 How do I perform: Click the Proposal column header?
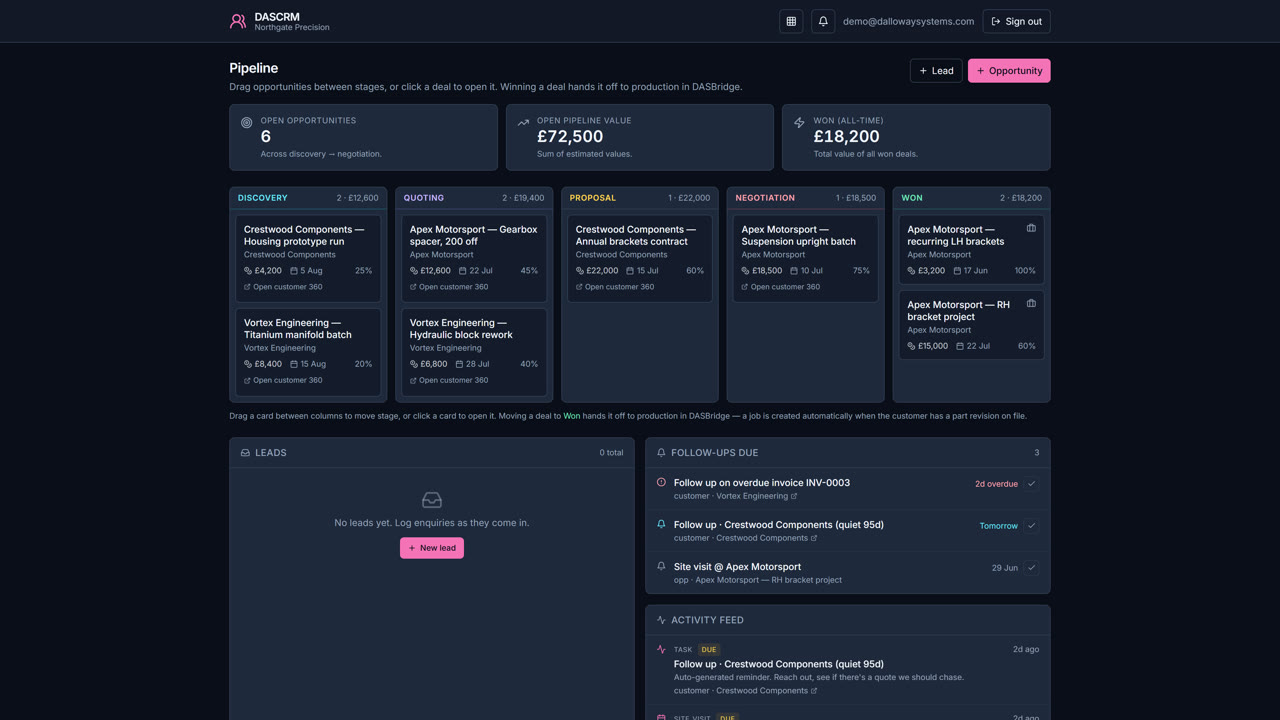(640, 198)
